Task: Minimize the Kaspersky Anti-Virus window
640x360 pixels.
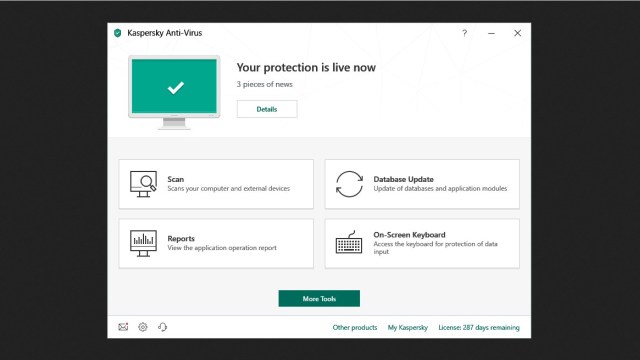Action: pyautogui.click(x=491, y=33)
